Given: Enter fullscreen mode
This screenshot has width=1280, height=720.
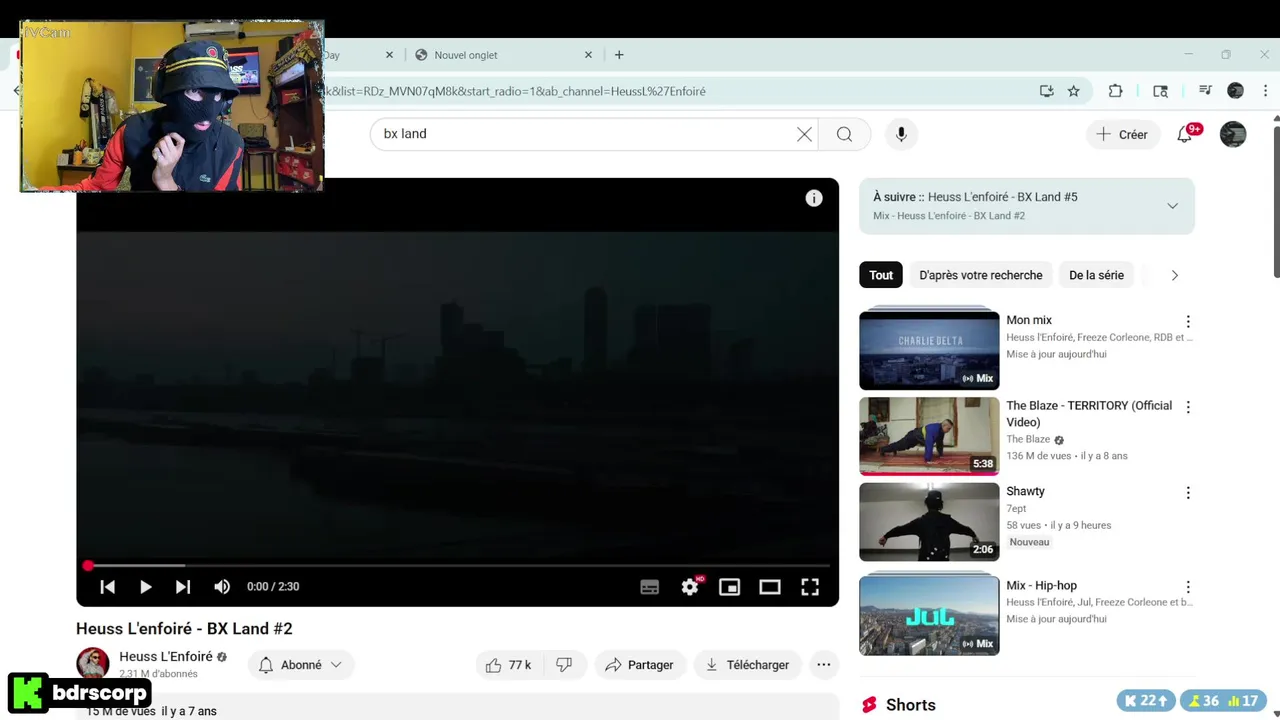Looking at the screenshot, I should click(x=810, y=587).
